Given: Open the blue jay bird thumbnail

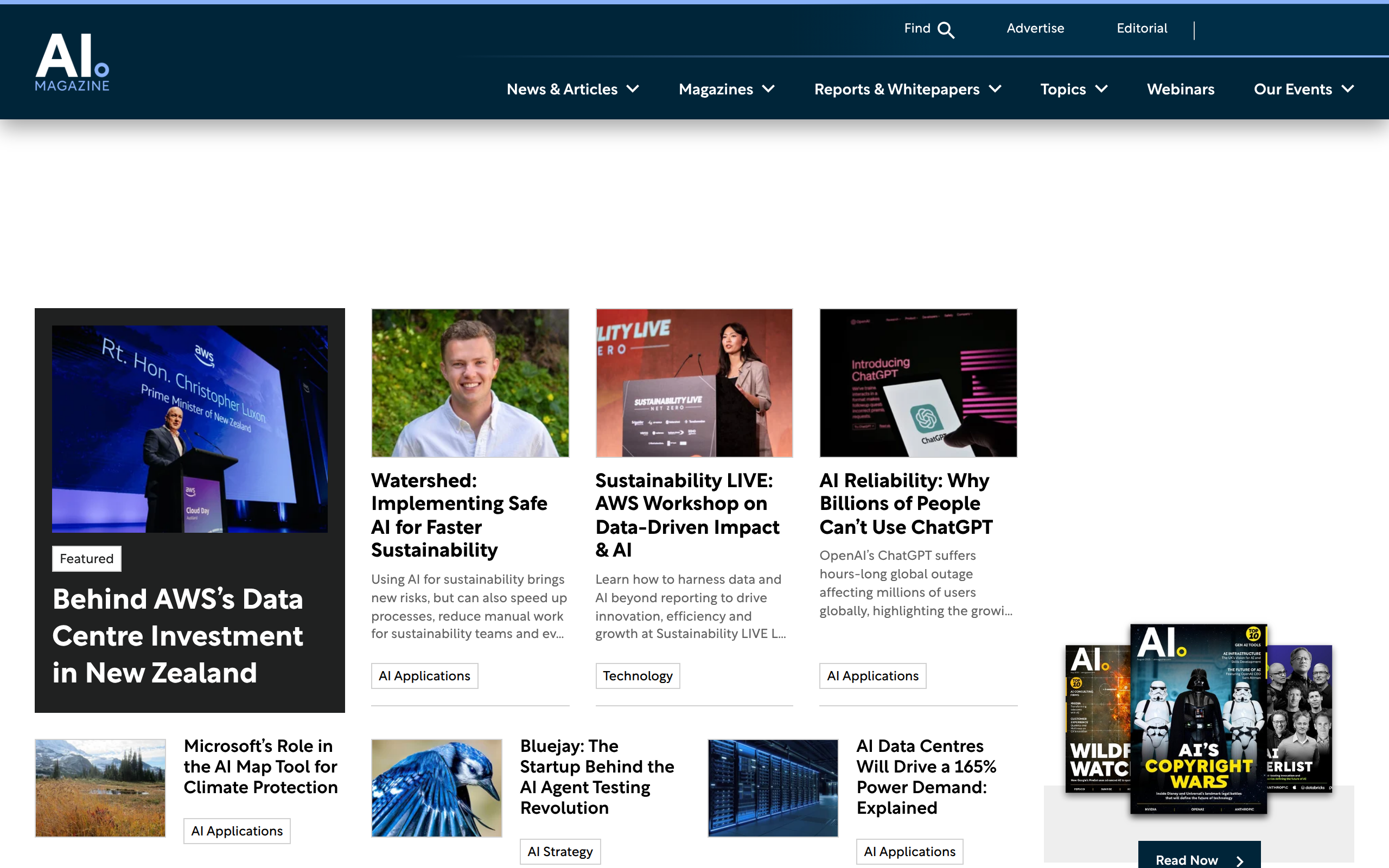Looking at the screenshot, I should pyautogui.click(x=437, y=788).
